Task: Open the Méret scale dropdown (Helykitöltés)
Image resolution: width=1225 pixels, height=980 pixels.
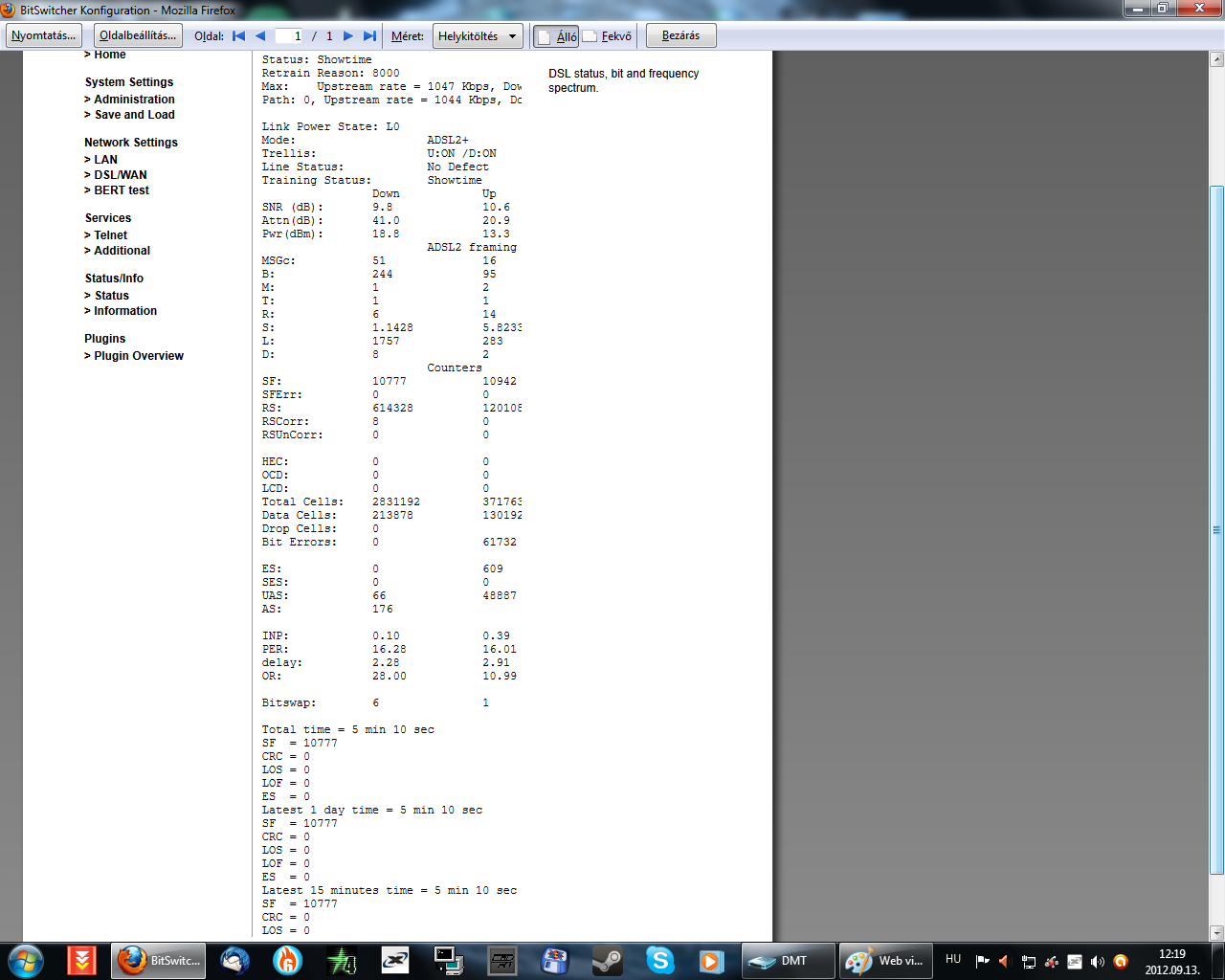Action: [478, 36]
